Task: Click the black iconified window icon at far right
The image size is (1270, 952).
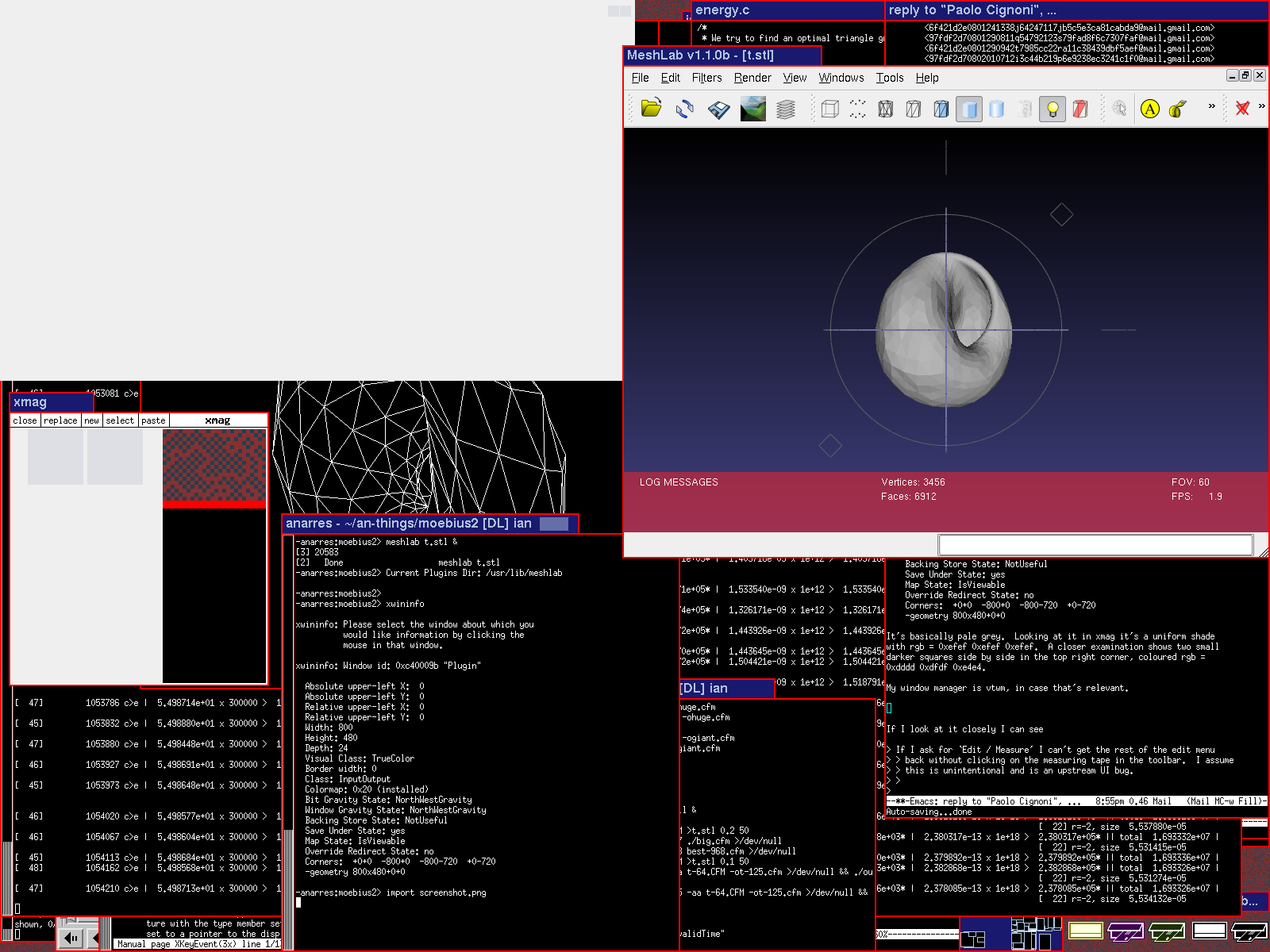Action: [x=1249, y=931]
